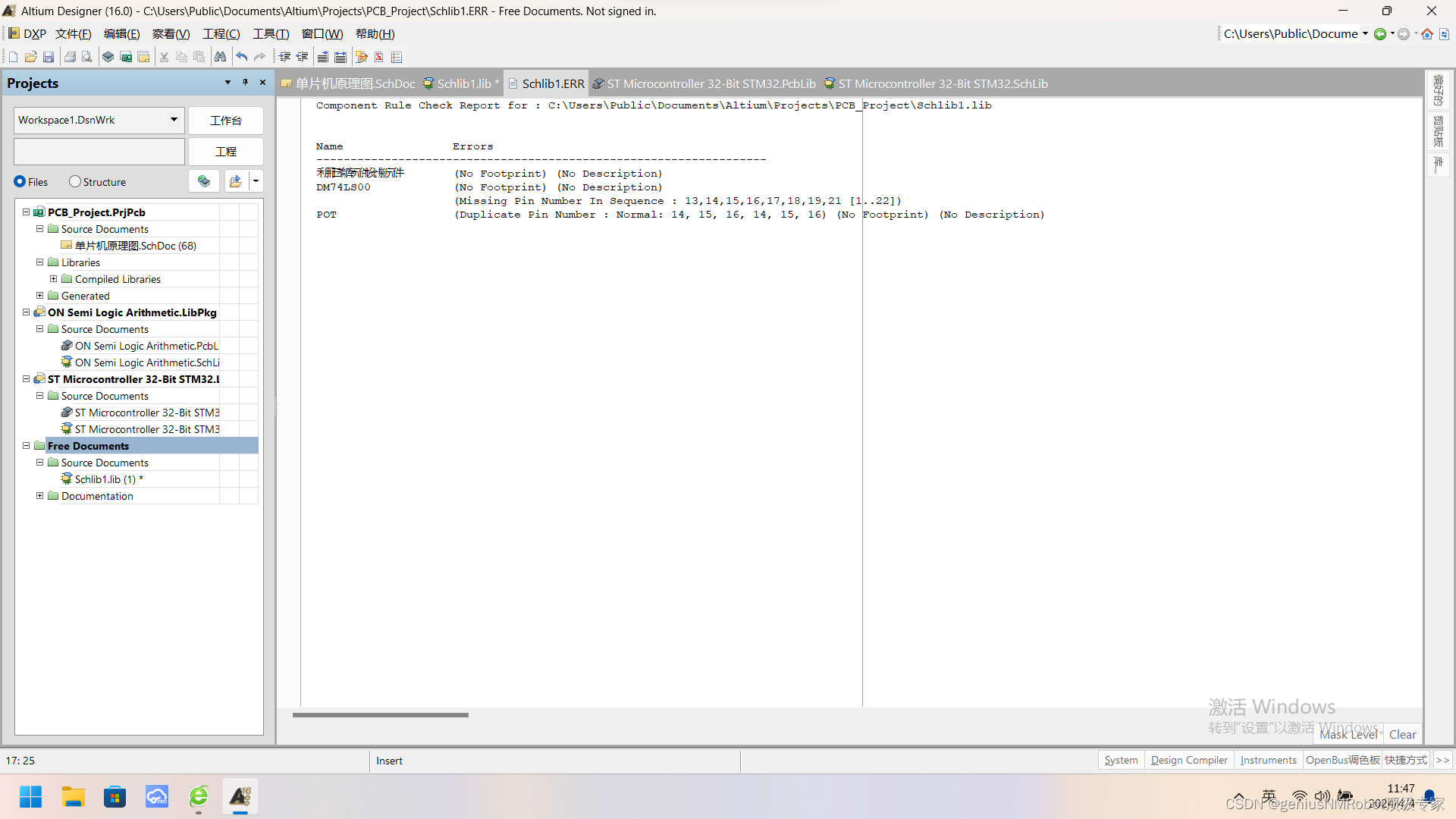The height and width of the screenshot is (819, 1456).
Task: Expand the Compiled Libraries folder
Action: [54, 279]
